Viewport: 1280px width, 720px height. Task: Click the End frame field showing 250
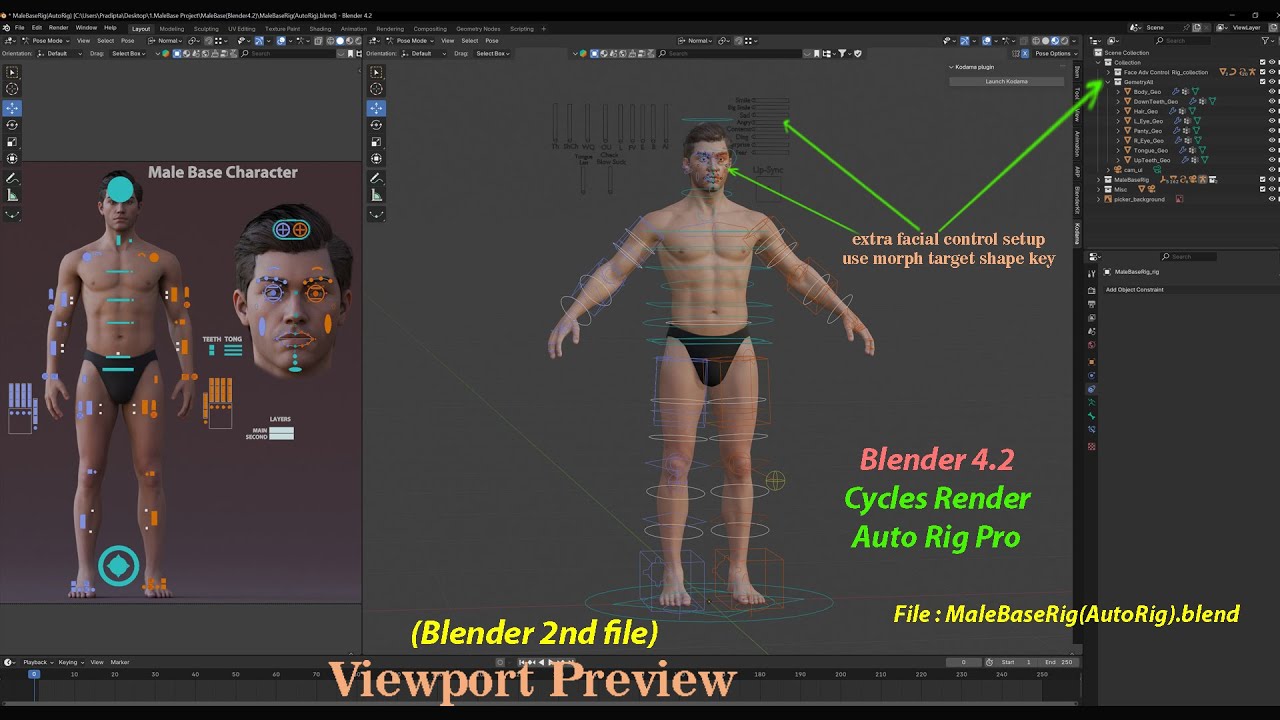click(x=1058, y=662)
